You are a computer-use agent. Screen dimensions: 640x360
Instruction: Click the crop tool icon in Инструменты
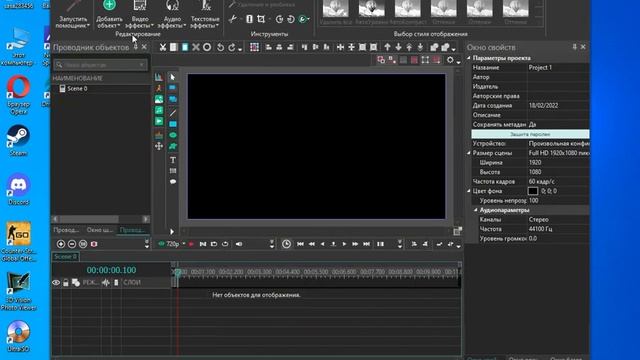[x=261, y=19]
